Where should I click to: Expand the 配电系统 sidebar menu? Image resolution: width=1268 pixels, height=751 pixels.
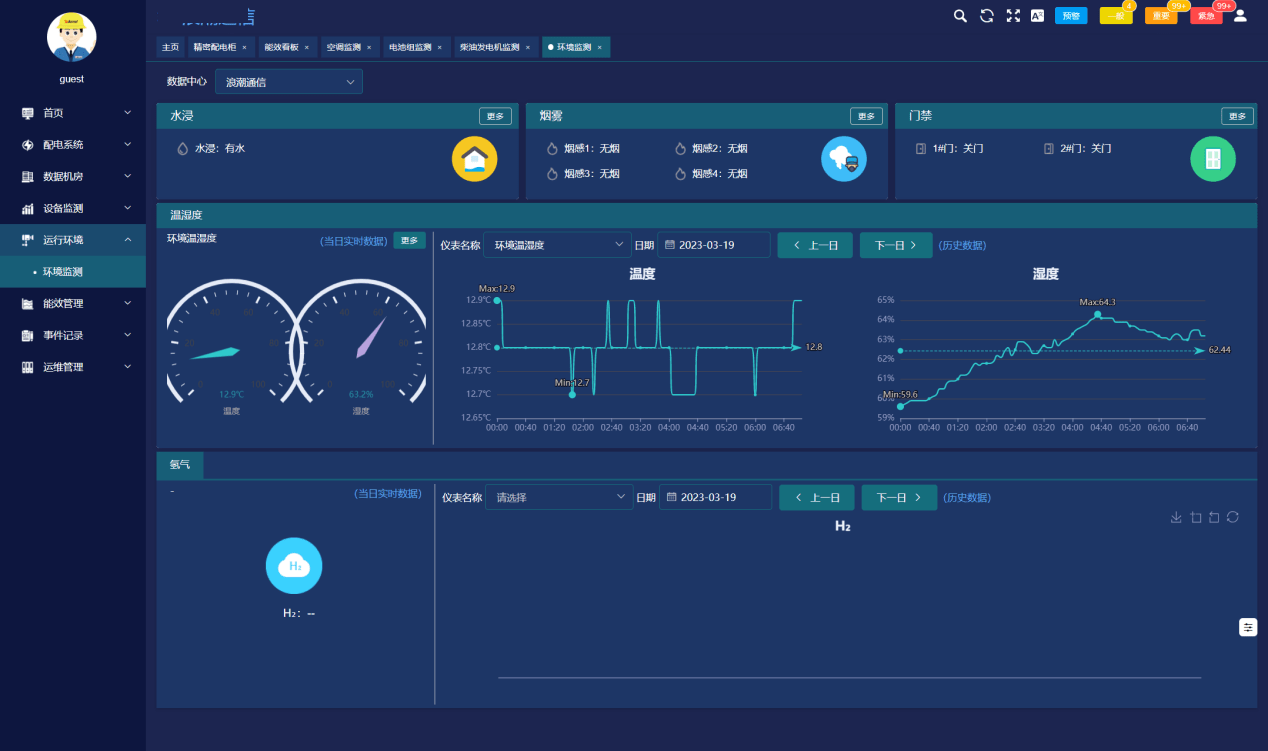coord(73,145)
